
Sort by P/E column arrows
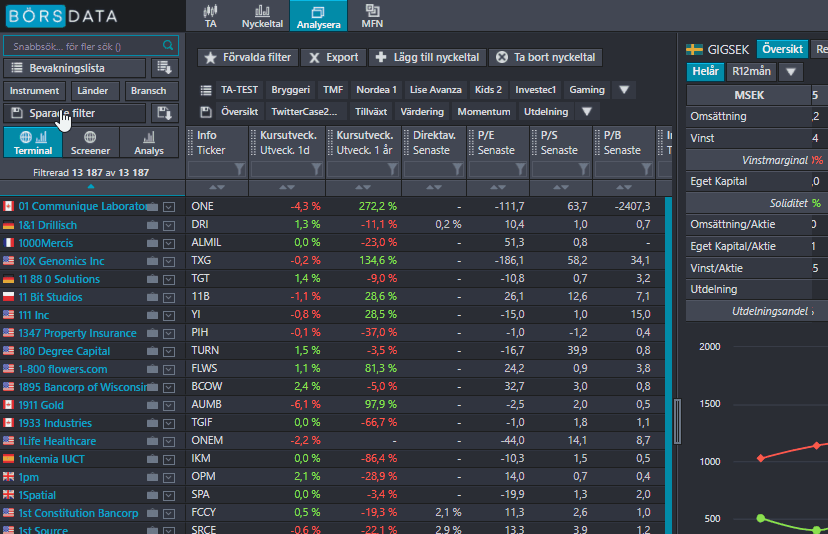[497, 188]
